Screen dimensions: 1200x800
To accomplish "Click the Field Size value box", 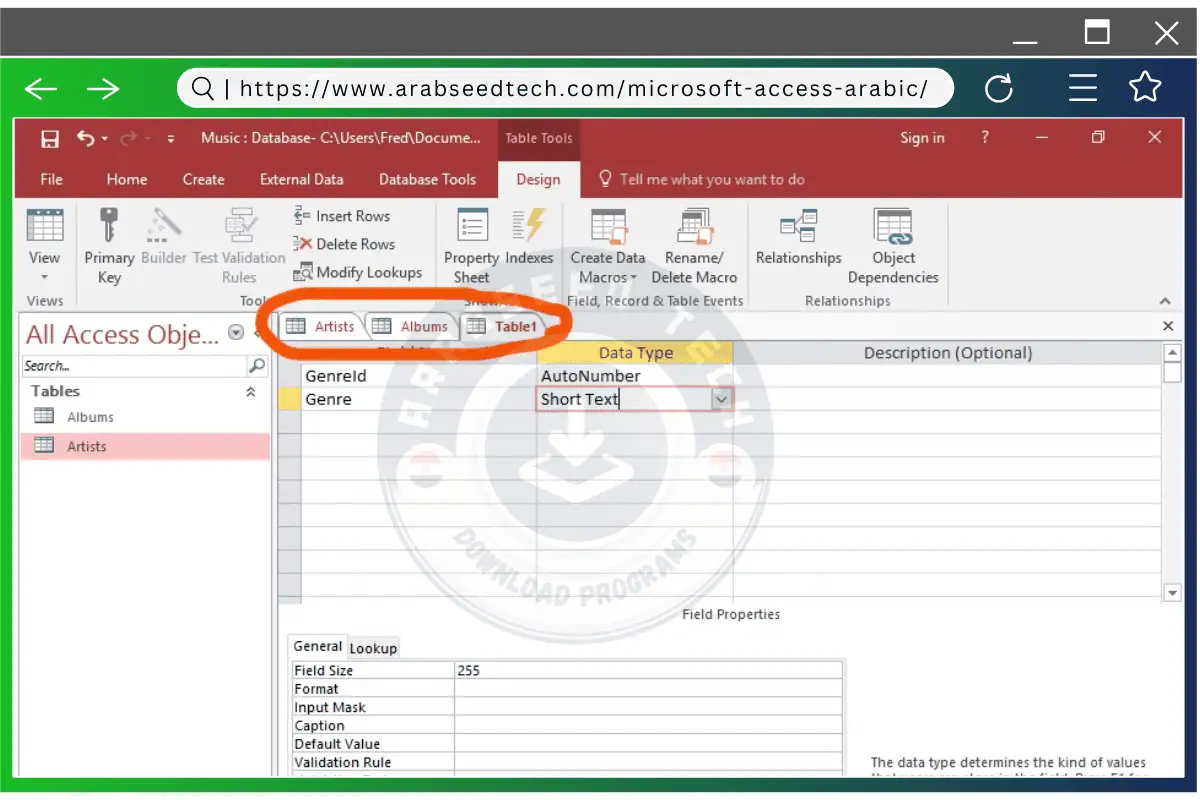I will click(647, 670).
